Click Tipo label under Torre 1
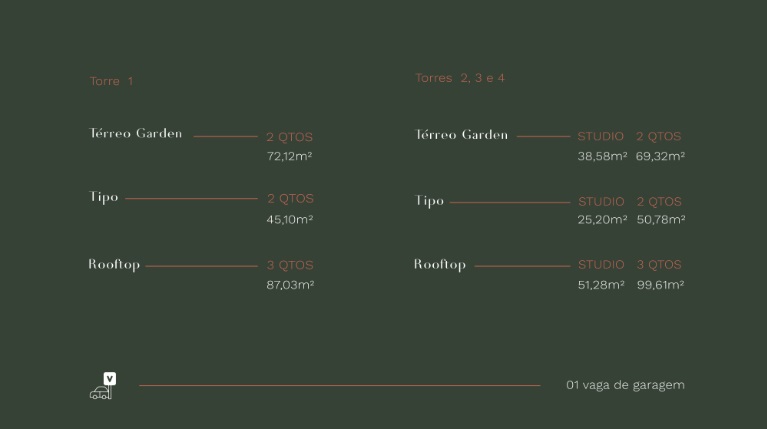The width and height of the screenshot is (767, 429). [x=104, y=197]
